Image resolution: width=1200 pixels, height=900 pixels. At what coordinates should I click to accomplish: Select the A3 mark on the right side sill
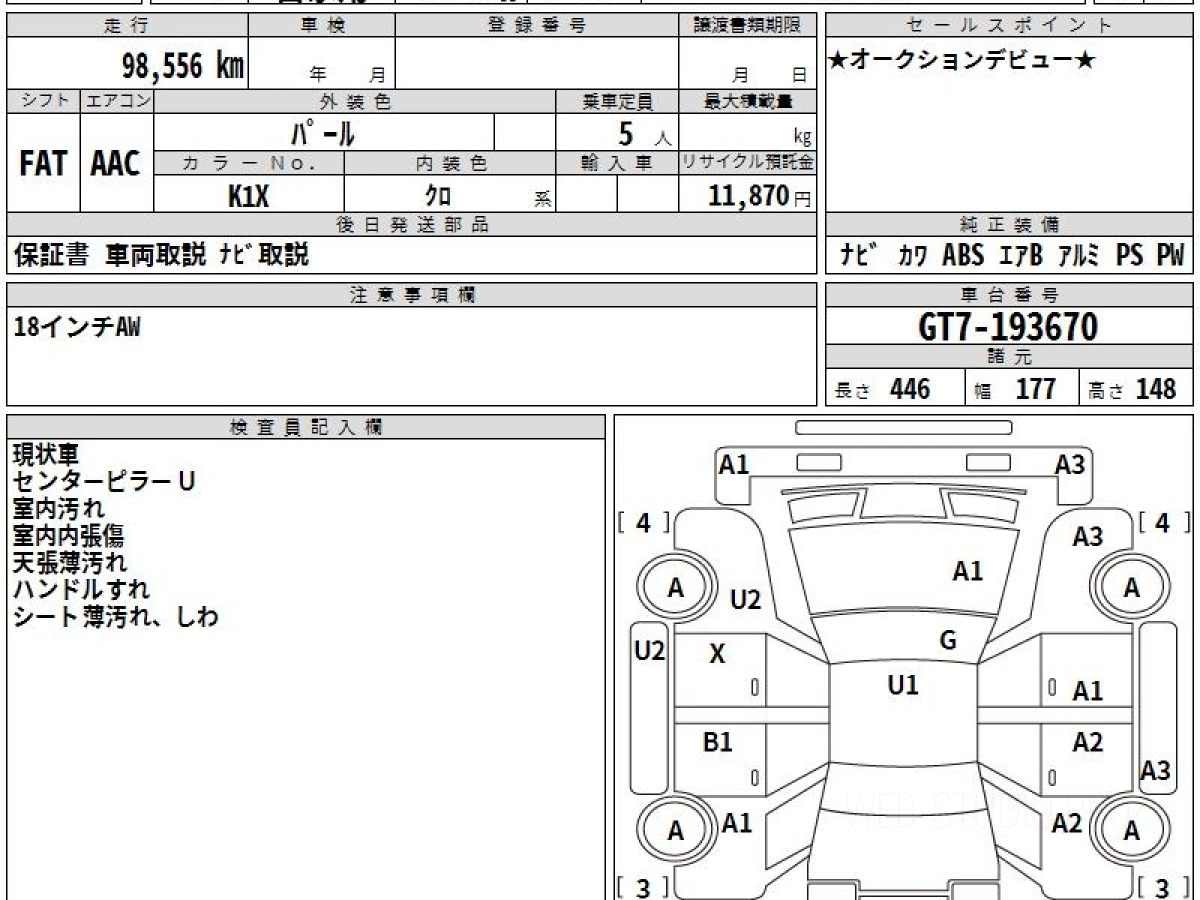point(1156,770)
